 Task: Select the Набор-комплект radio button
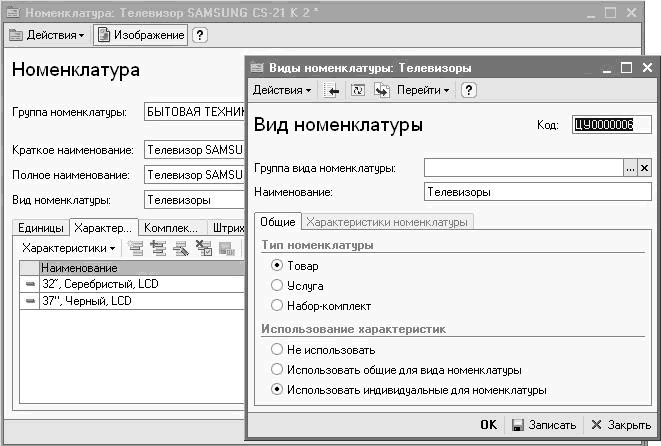(x=277, y=306)
